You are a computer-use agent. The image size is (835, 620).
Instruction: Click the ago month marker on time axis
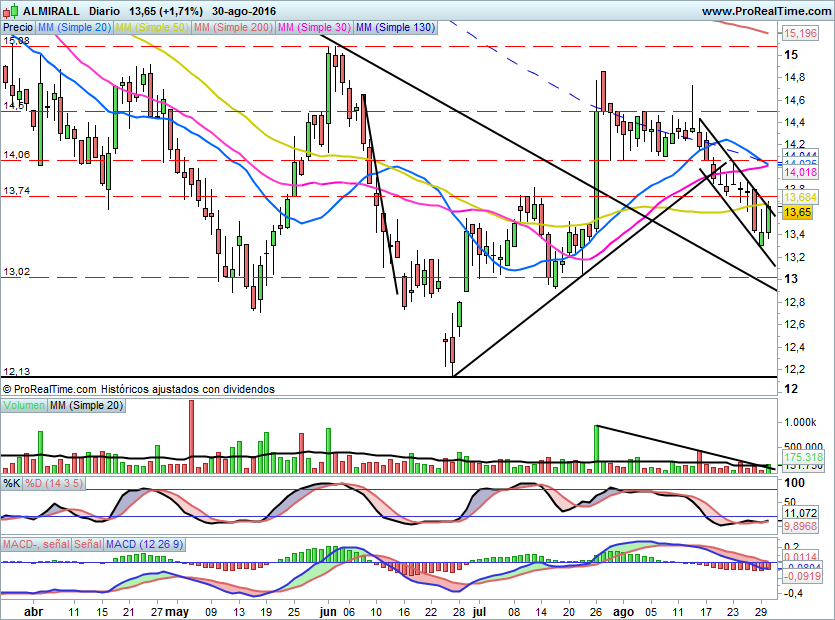[624, 612]
